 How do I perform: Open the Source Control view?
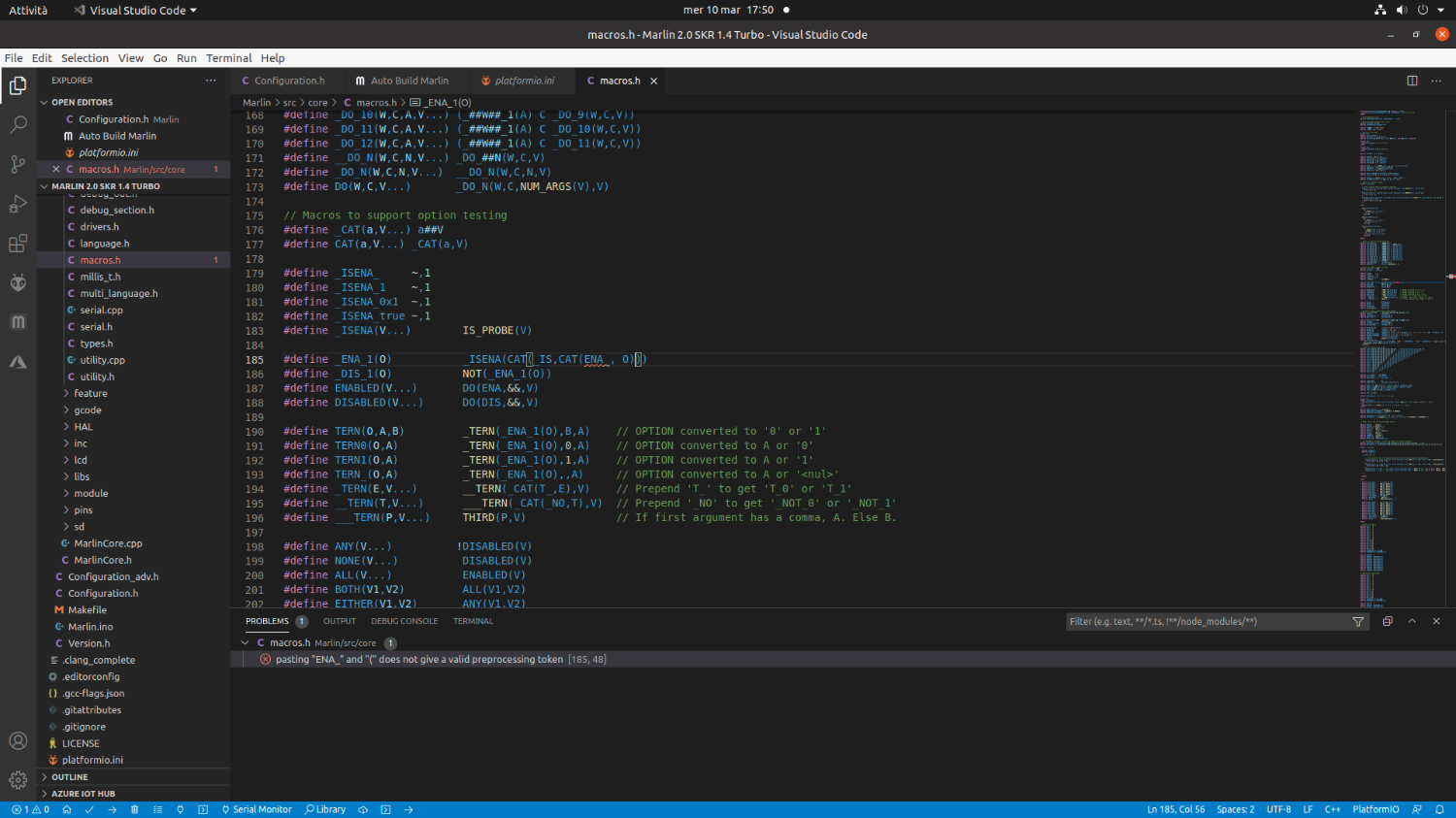(x=17, y=164)
